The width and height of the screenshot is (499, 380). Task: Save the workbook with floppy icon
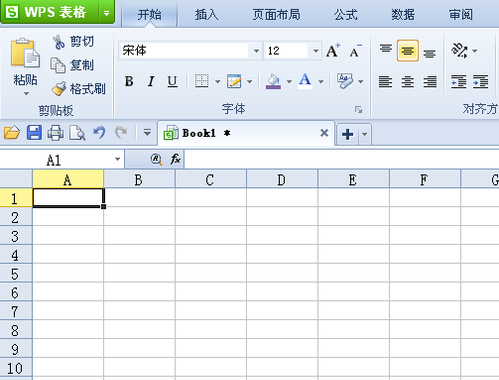pyautogui.click(x=34, y=133)
